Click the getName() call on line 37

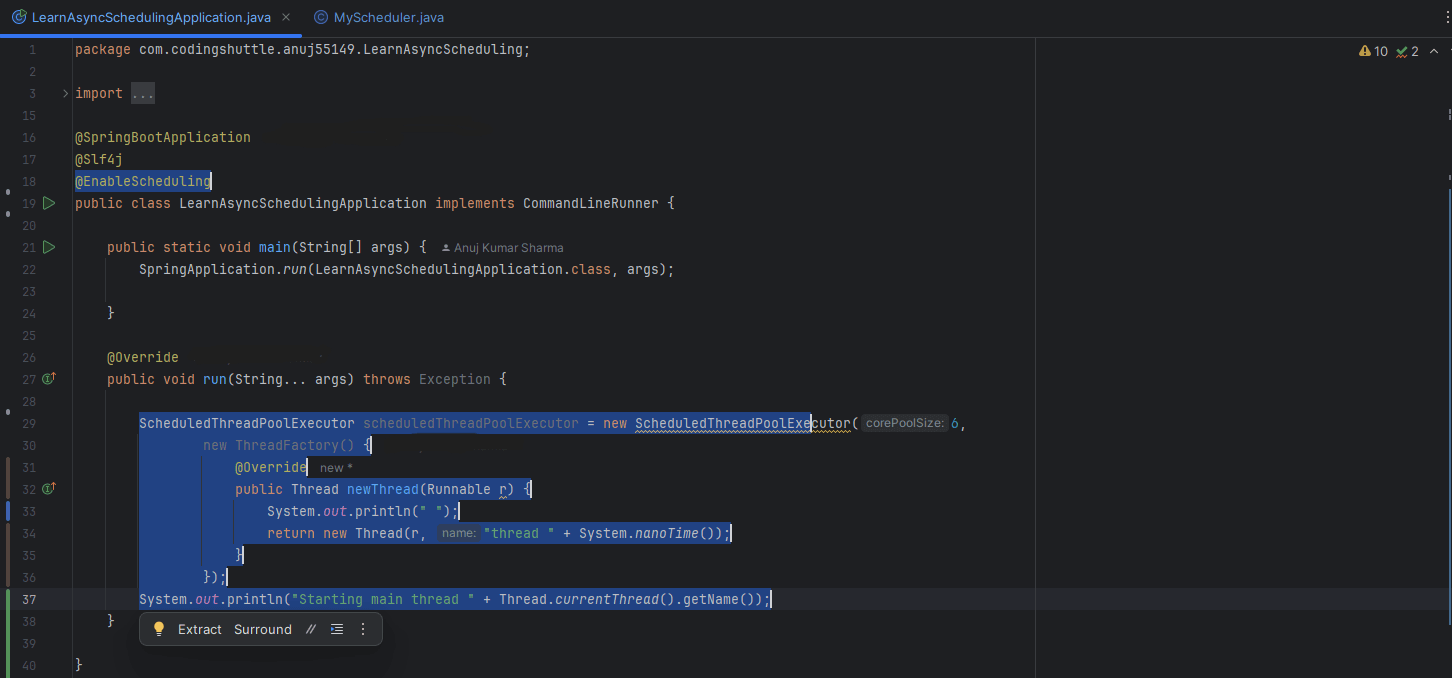tap(719, 599)
